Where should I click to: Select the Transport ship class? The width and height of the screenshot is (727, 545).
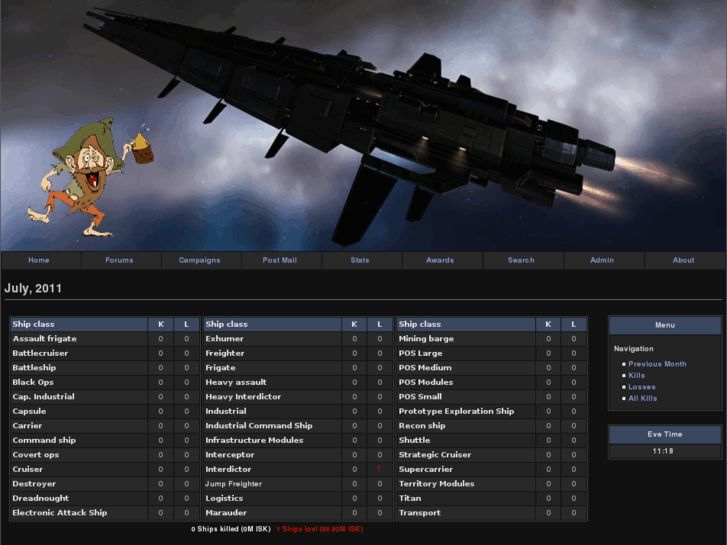click(420, 513)
